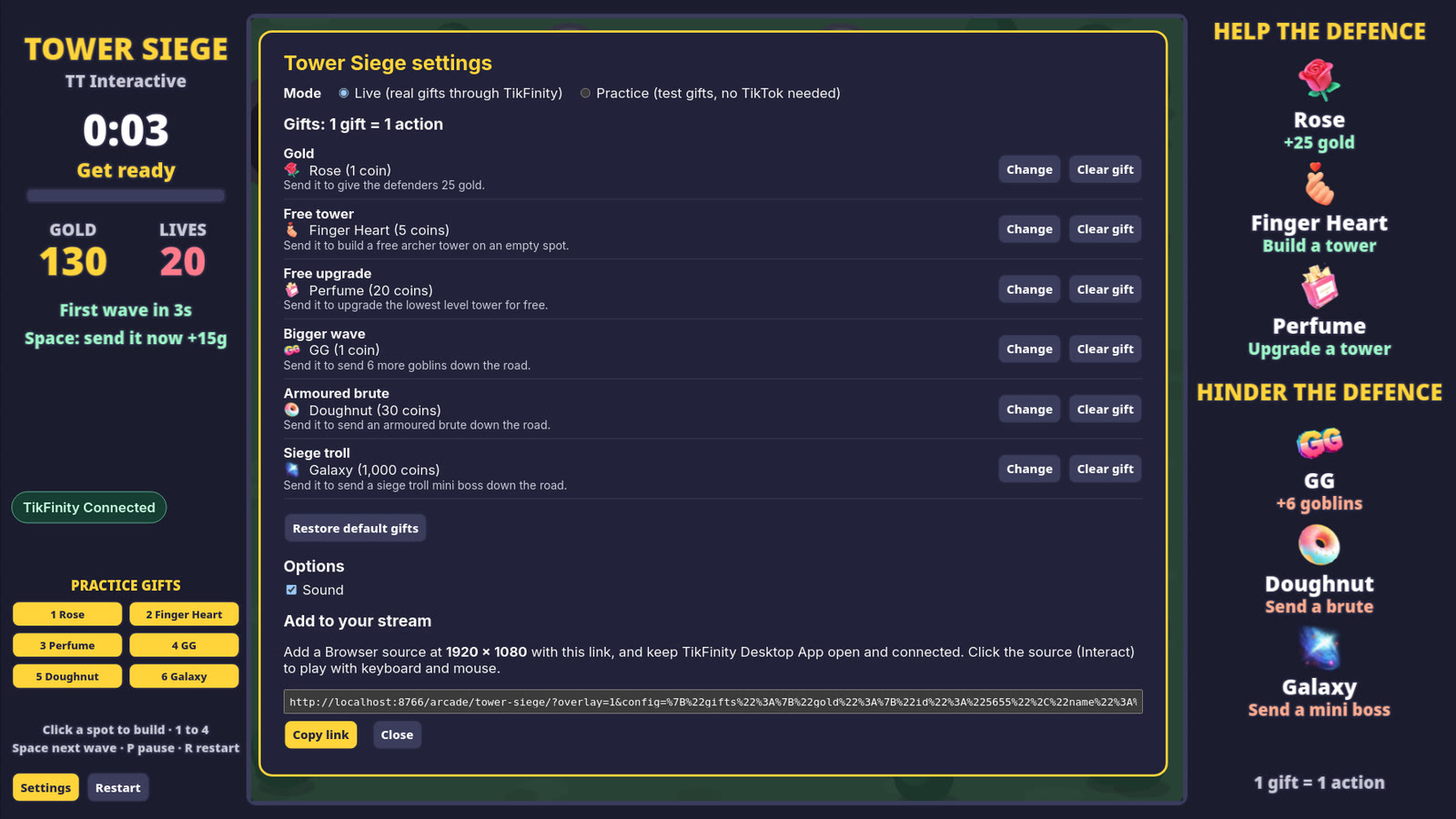The width and height of the screenshot is (1456, 819).
Task: Click the Doughnut icon in the right panel
Action: point(1319,545)
